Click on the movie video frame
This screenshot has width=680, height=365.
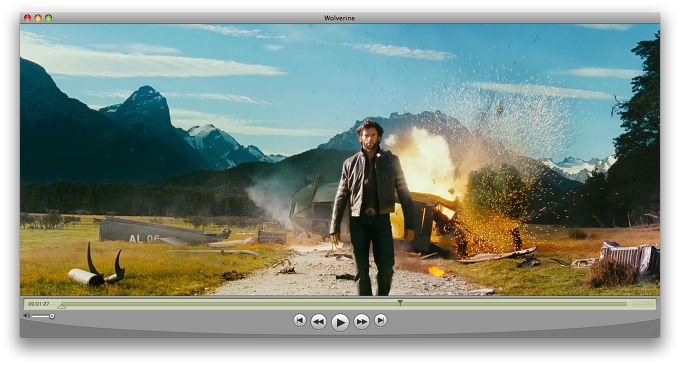tap(340, 160)
